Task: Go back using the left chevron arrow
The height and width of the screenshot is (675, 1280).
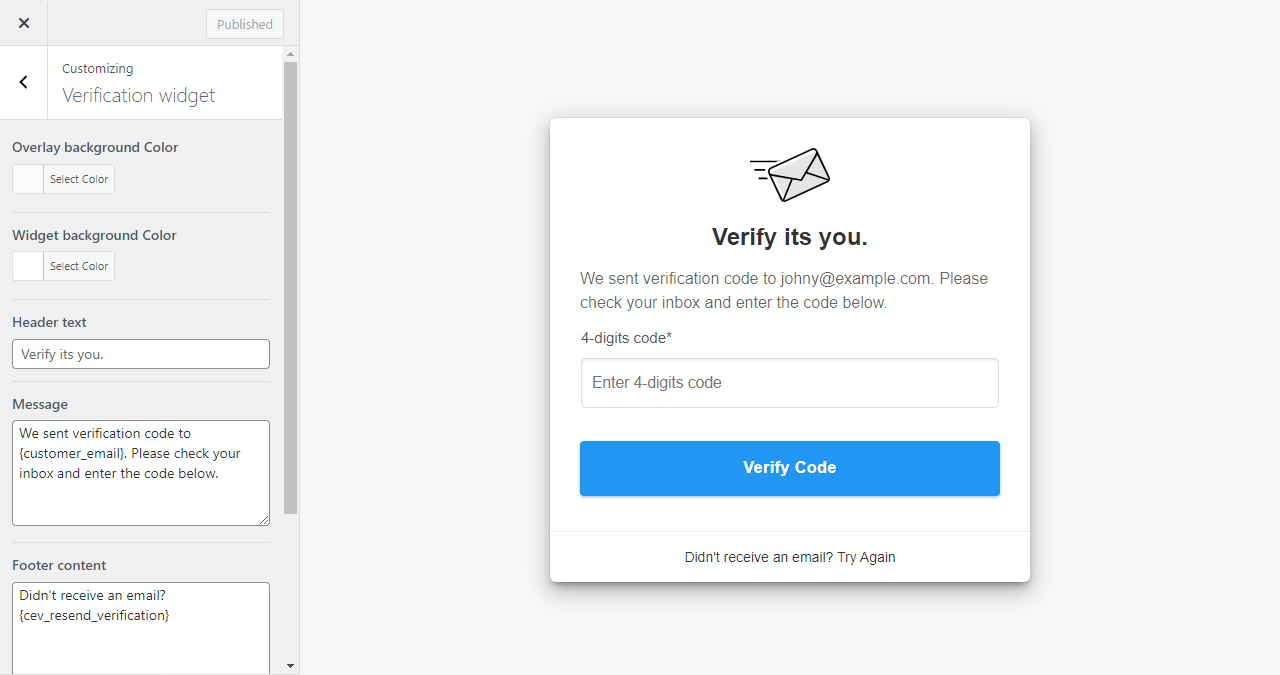Action: pyautogui.click(x=24, y=82)
